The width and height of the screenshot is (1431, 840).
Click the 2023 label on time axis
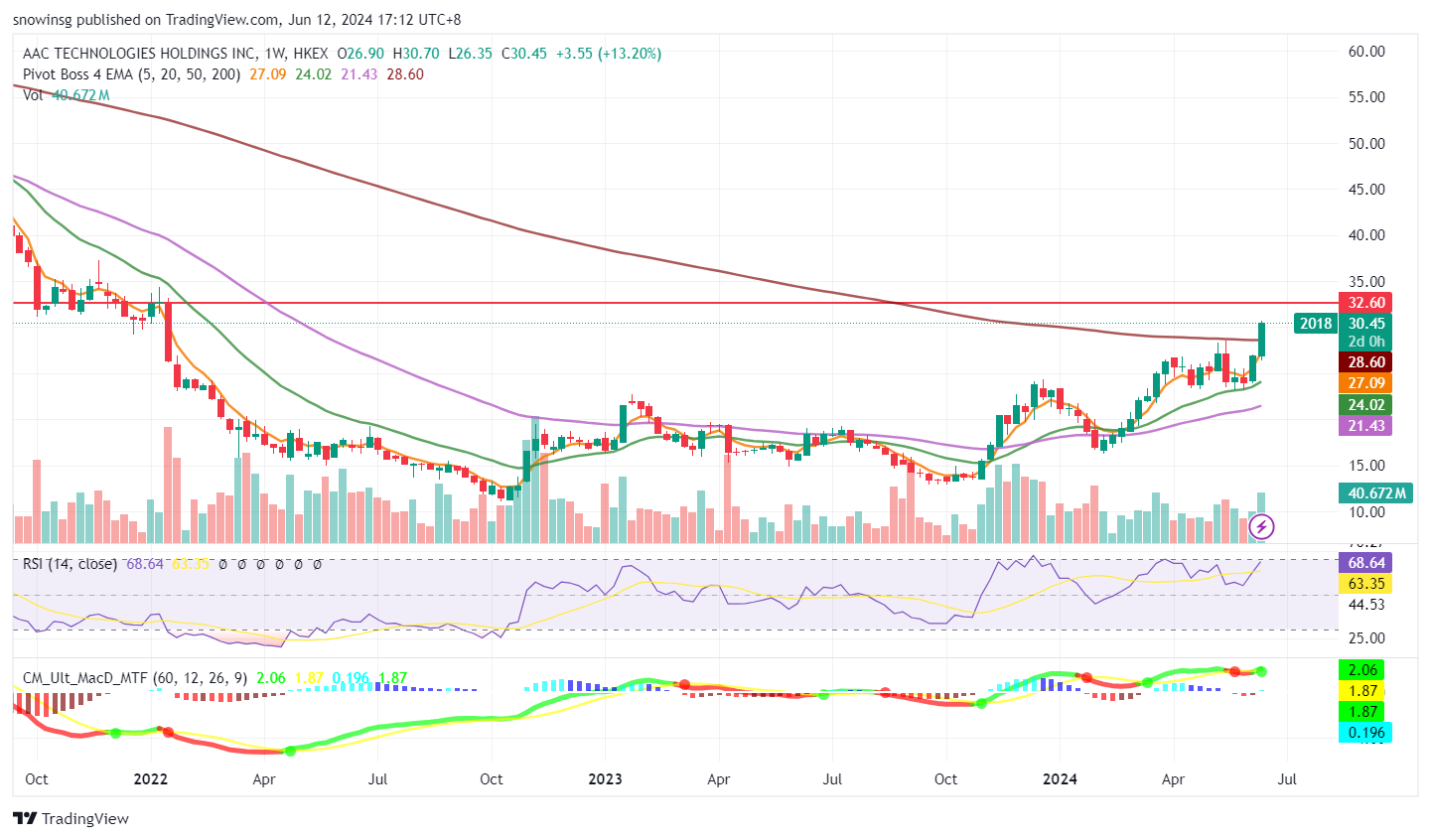click(605, 779)
